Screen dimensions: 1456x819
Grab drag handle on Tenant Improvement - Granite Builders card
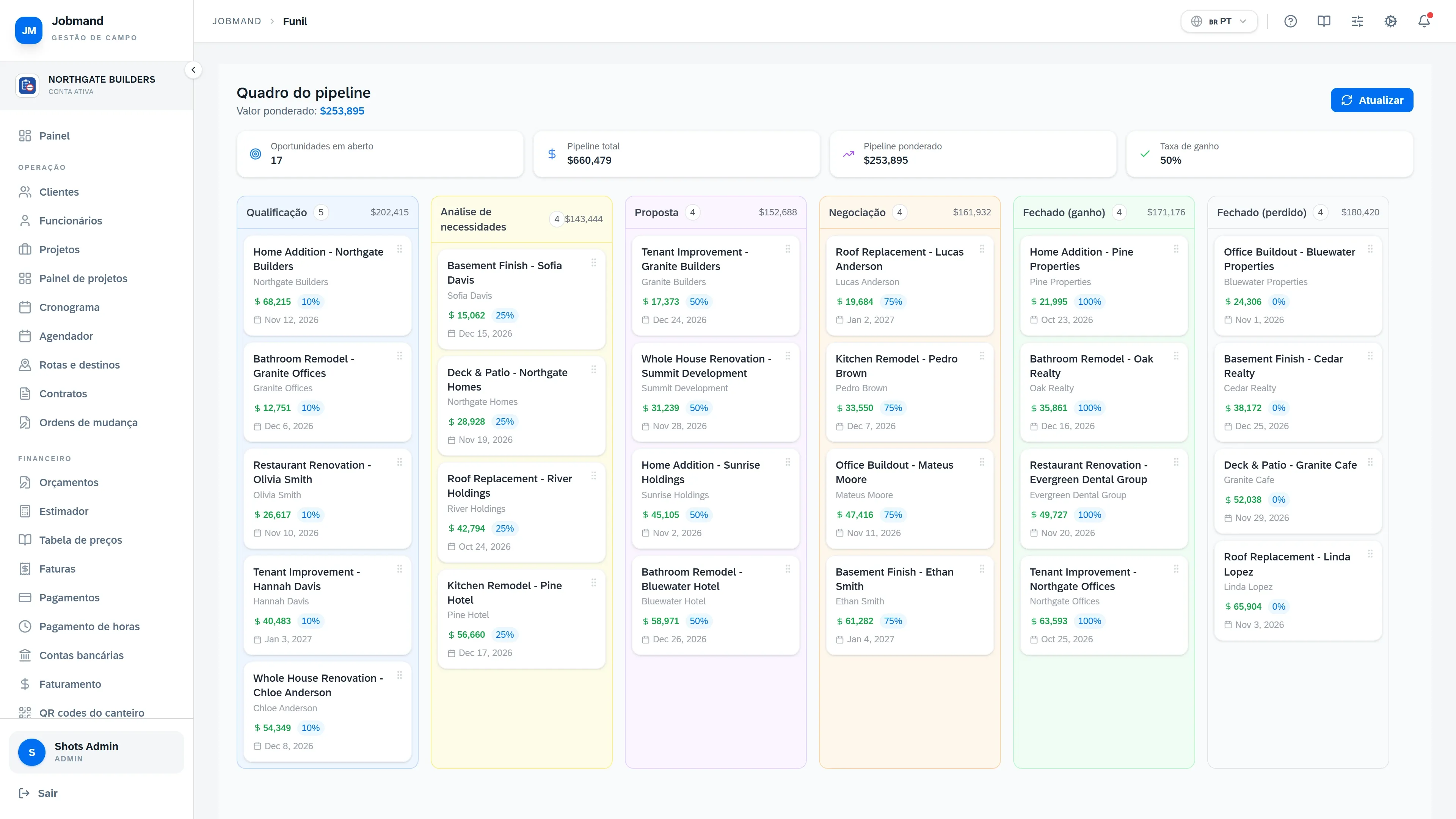click(x=788, y=249)
